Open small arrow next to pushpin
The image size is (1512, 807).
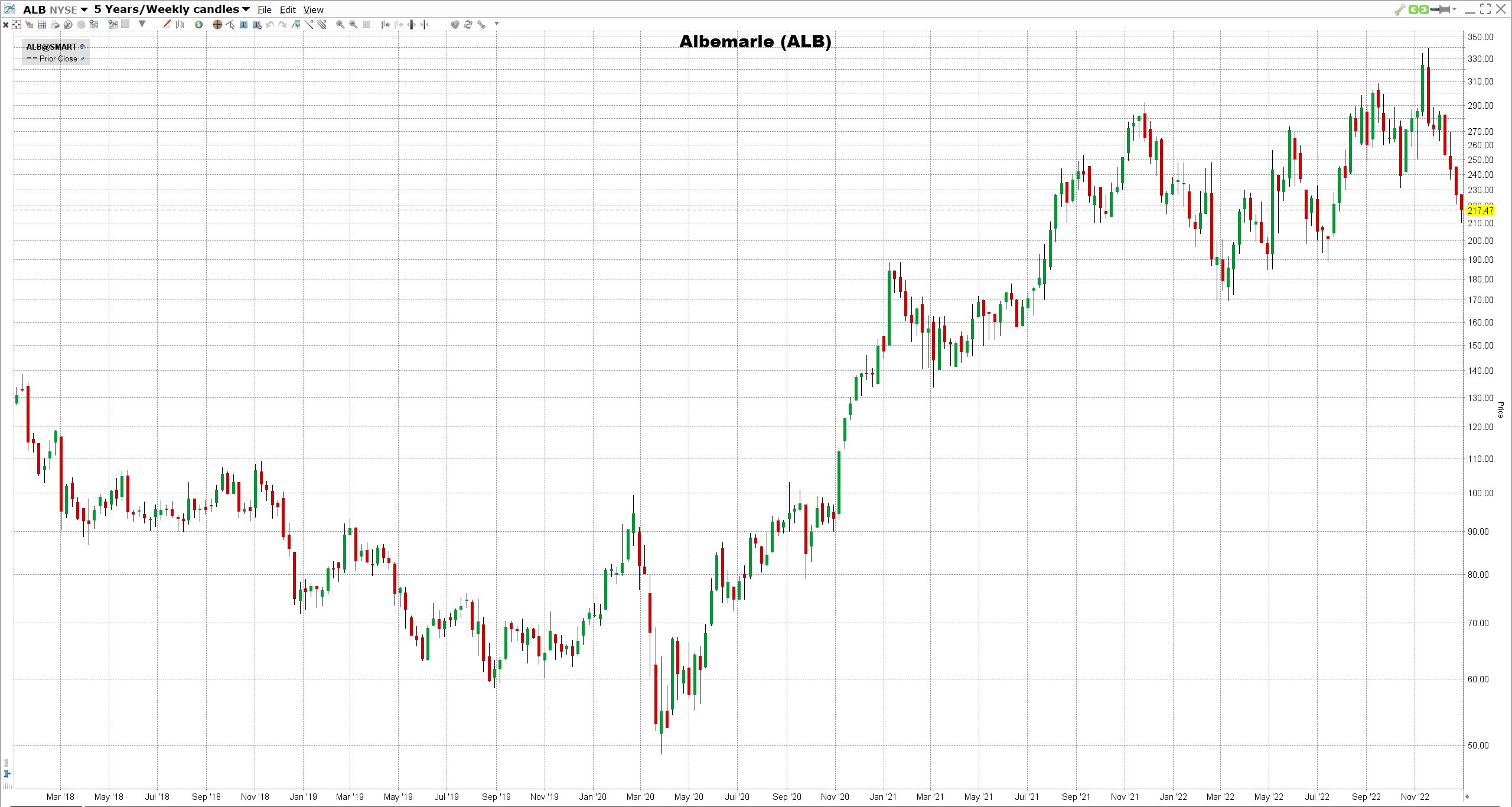[1454, 9]
